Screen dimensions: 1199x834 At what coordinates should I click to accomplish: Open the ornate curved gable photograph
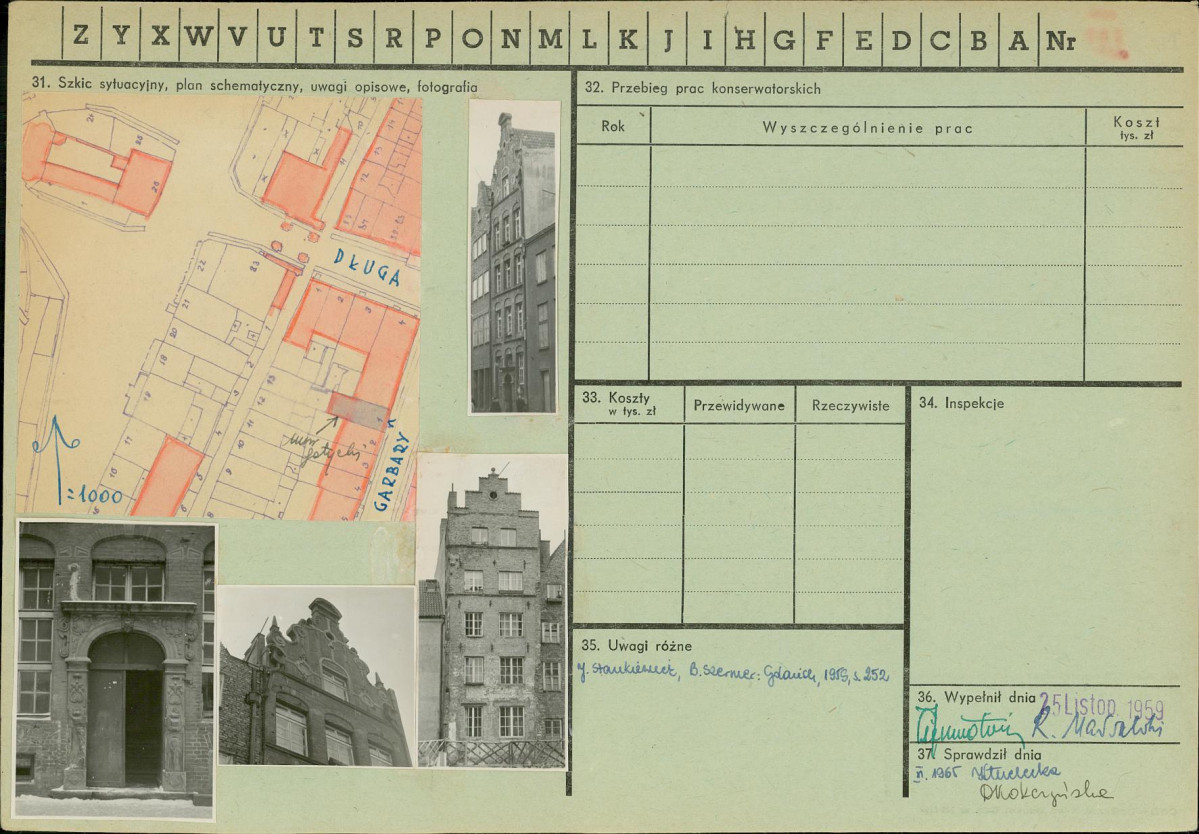(x=316, y=676)
